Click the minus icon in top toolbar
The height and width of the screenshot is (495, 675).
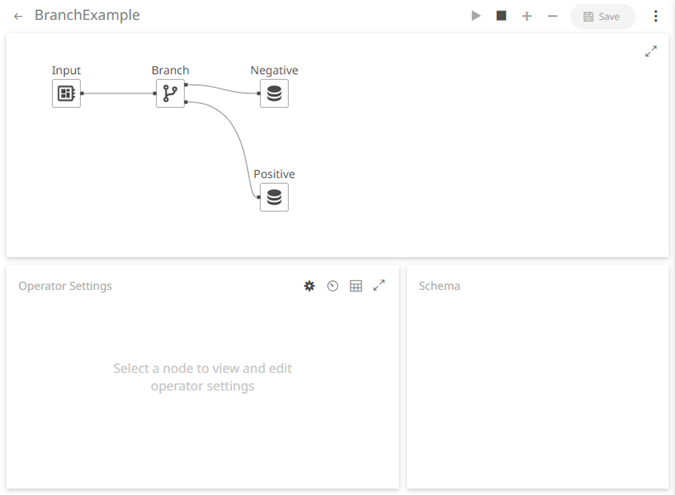[552, 16]
